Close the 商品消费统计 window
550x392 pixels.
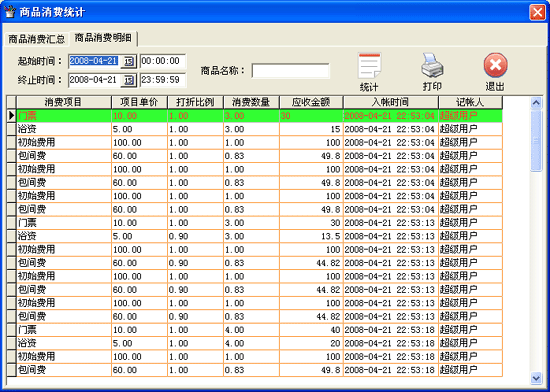[x=537, y=13]
